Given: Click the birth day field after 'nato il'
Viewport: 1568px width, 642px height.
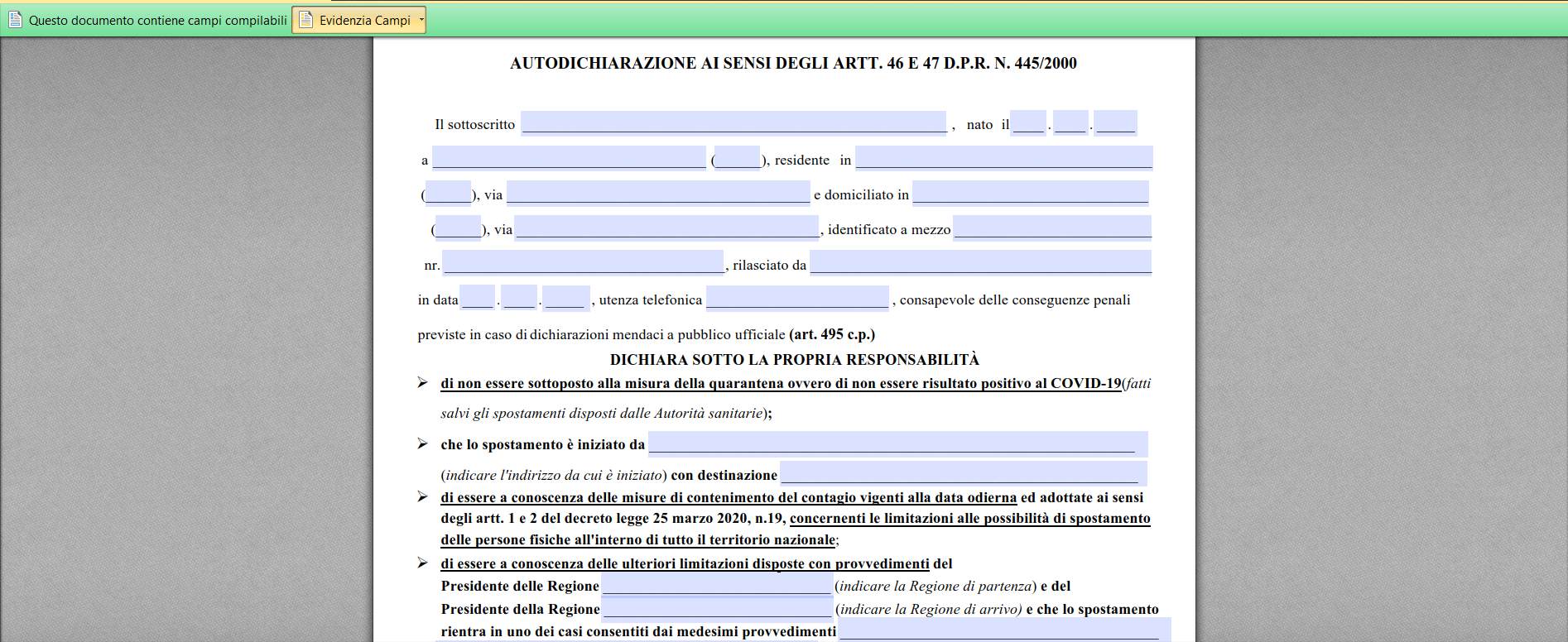Looking at the screenshot, I should (1028, 122).
